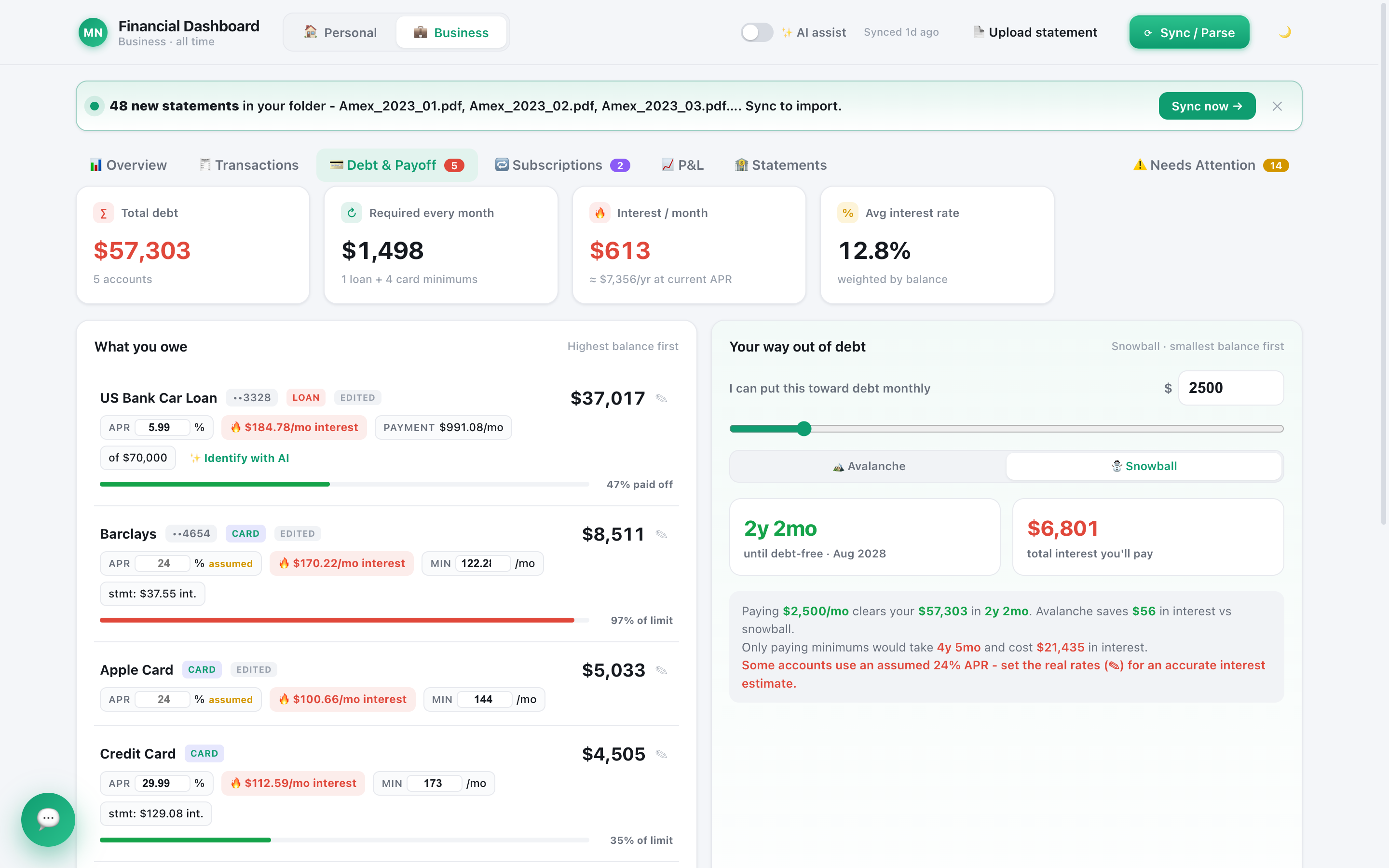Screen dimensions: 1389x868
Task: Click the pencil edit icon beside $37,017
Action: (x=661, y=398)
